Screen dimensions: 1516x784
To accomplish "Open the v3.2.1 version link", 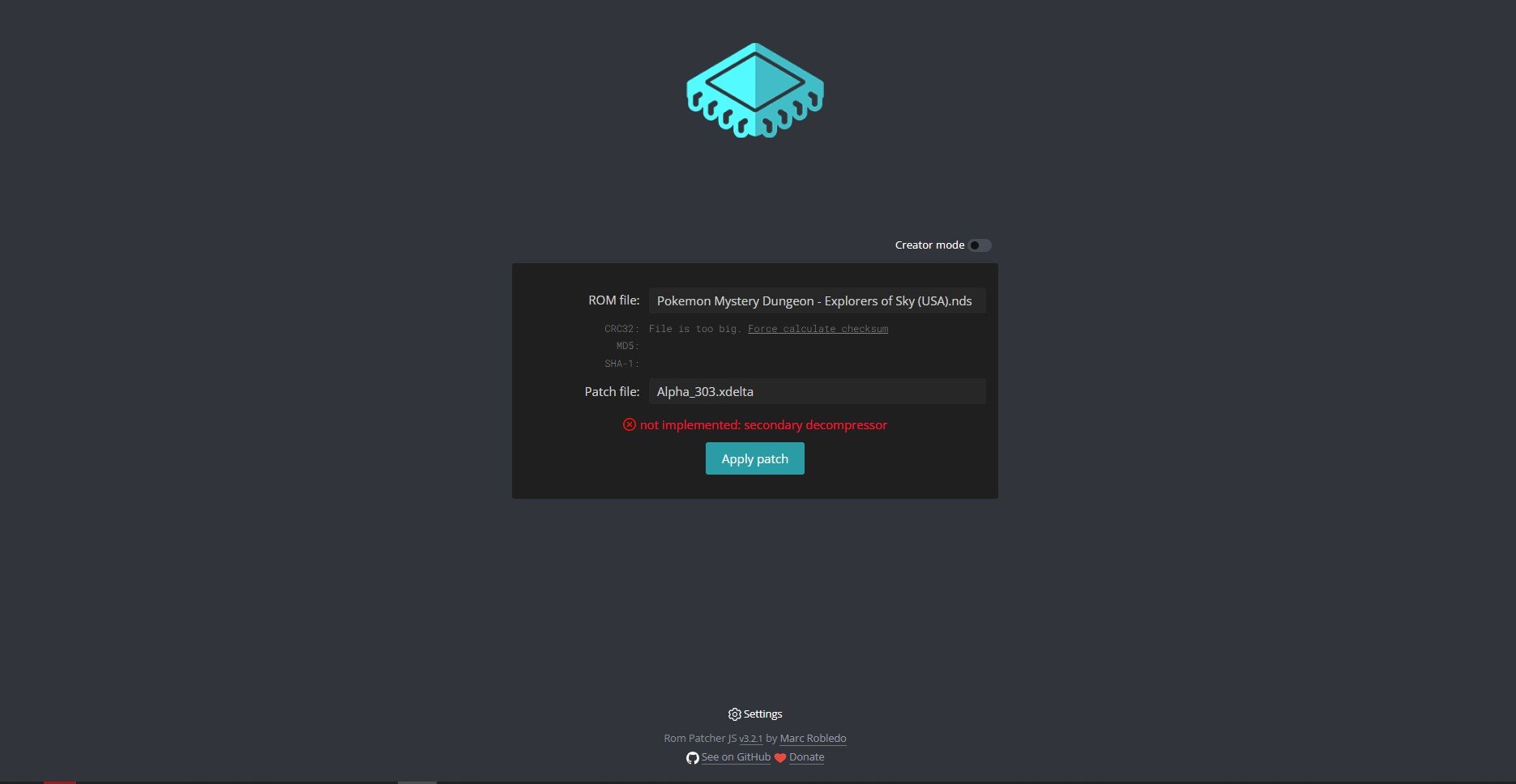I will pyautogui.click(x=750, y=739).
